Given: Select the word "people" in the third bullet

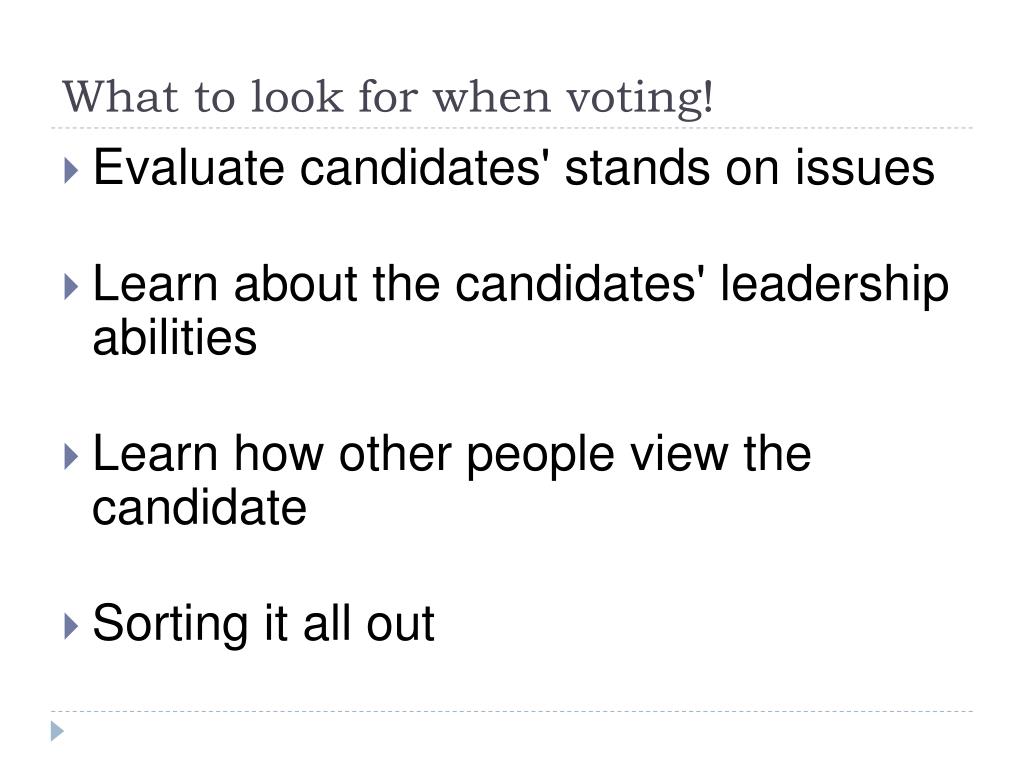Looking at the screenshot, I should pyautogui.click(x=540, y=456).
